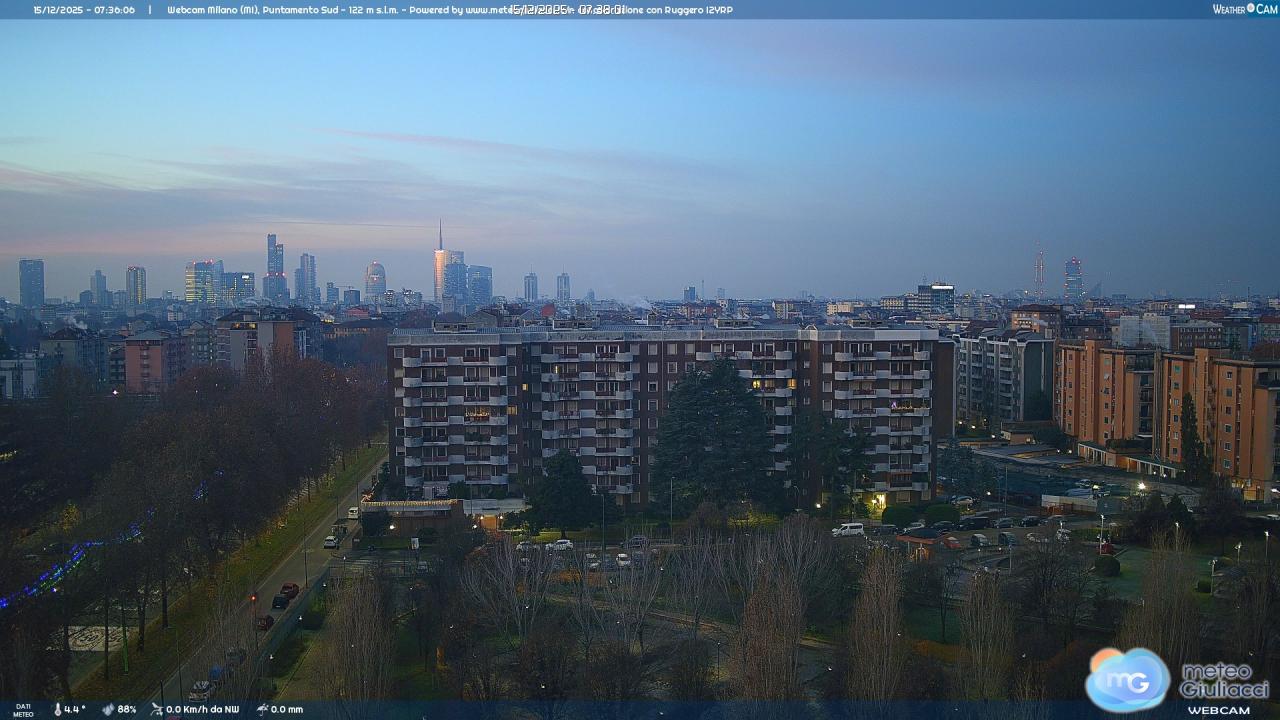Click the overlapping center timestamp in top bar
The height and width of the screenshot is (720, 1280).
point(567,10)
